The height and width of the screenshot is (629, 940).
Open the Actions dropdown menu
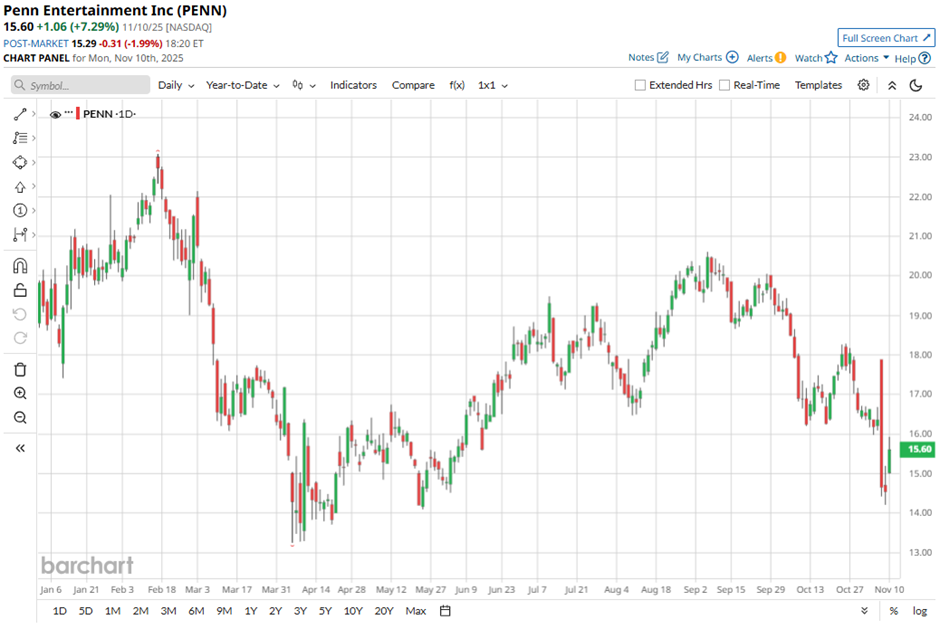(867, 58)
